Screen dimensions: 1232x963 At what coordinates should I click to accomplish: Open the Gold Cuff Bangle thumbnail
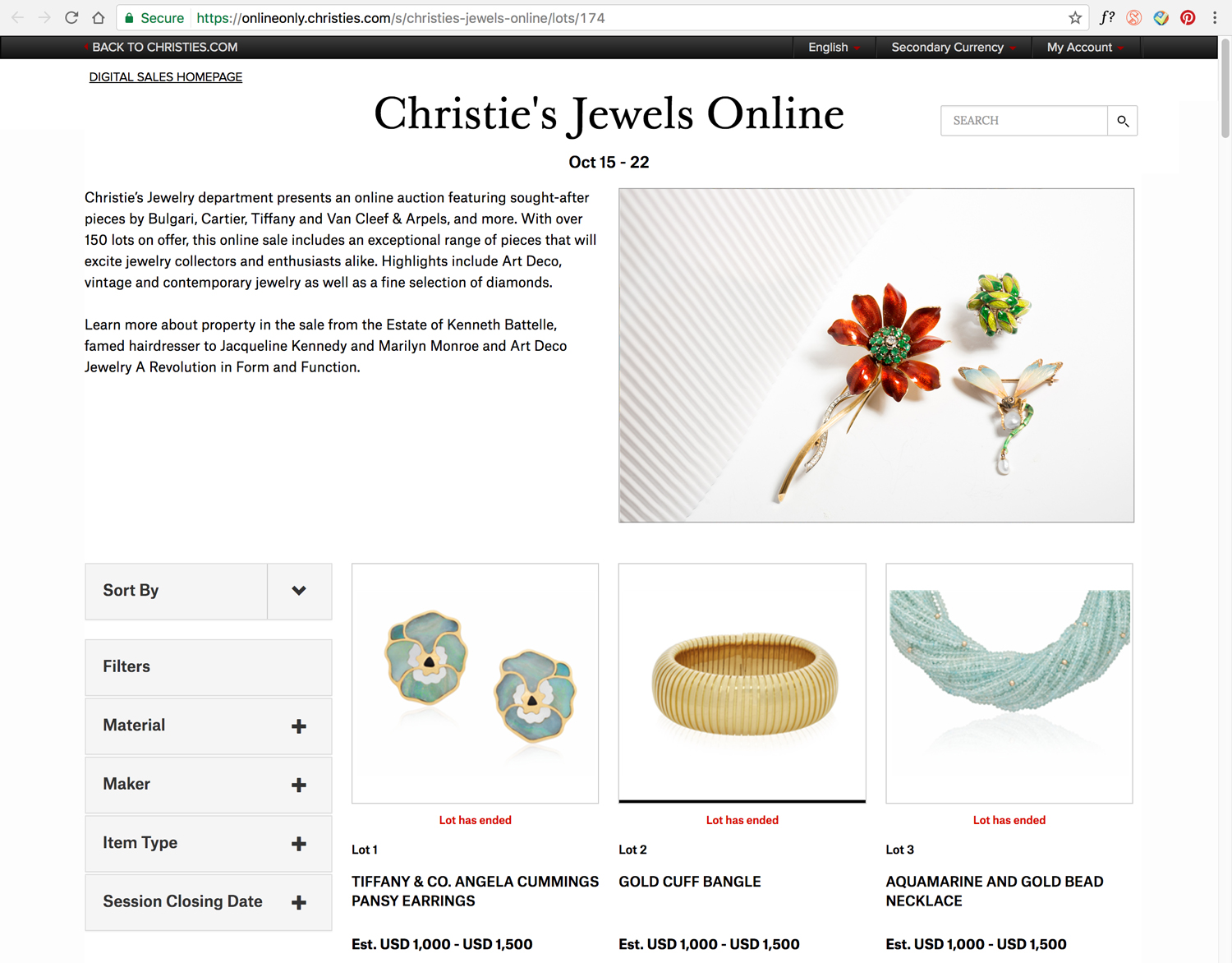coord(742,683)
